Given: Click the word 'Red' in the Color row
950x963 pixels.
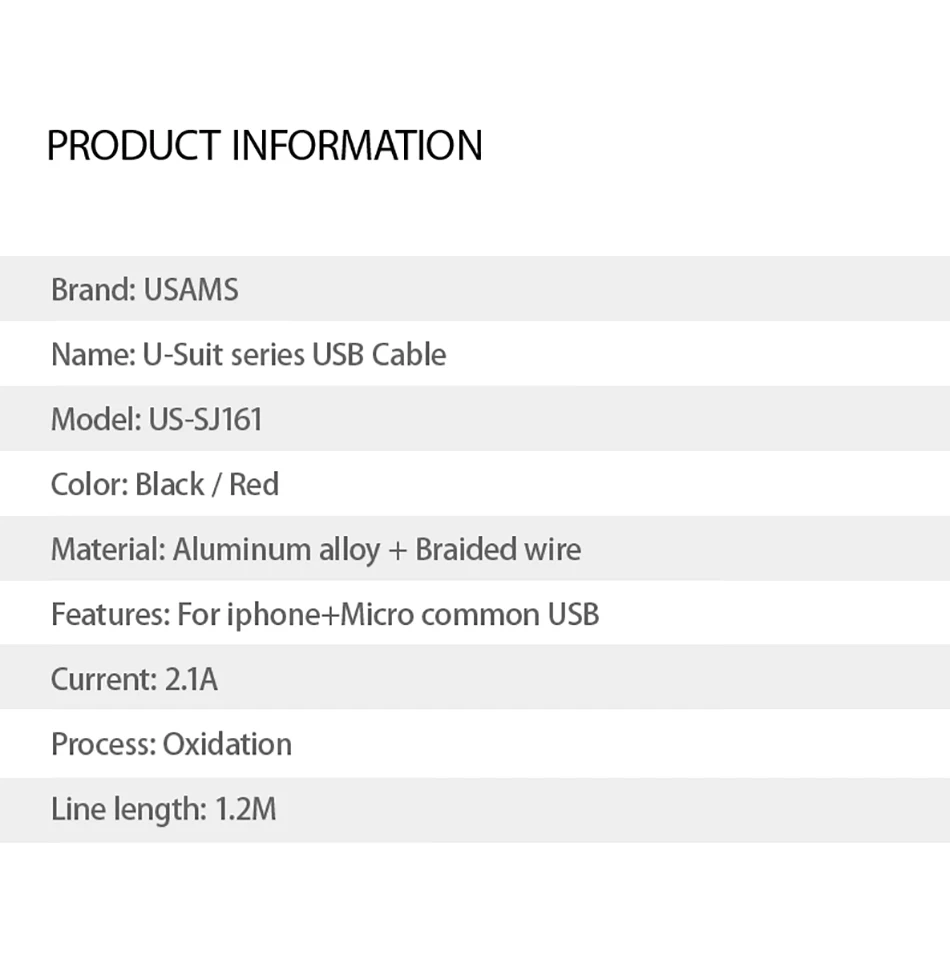Looking at the screenshot, I should 254,484.
